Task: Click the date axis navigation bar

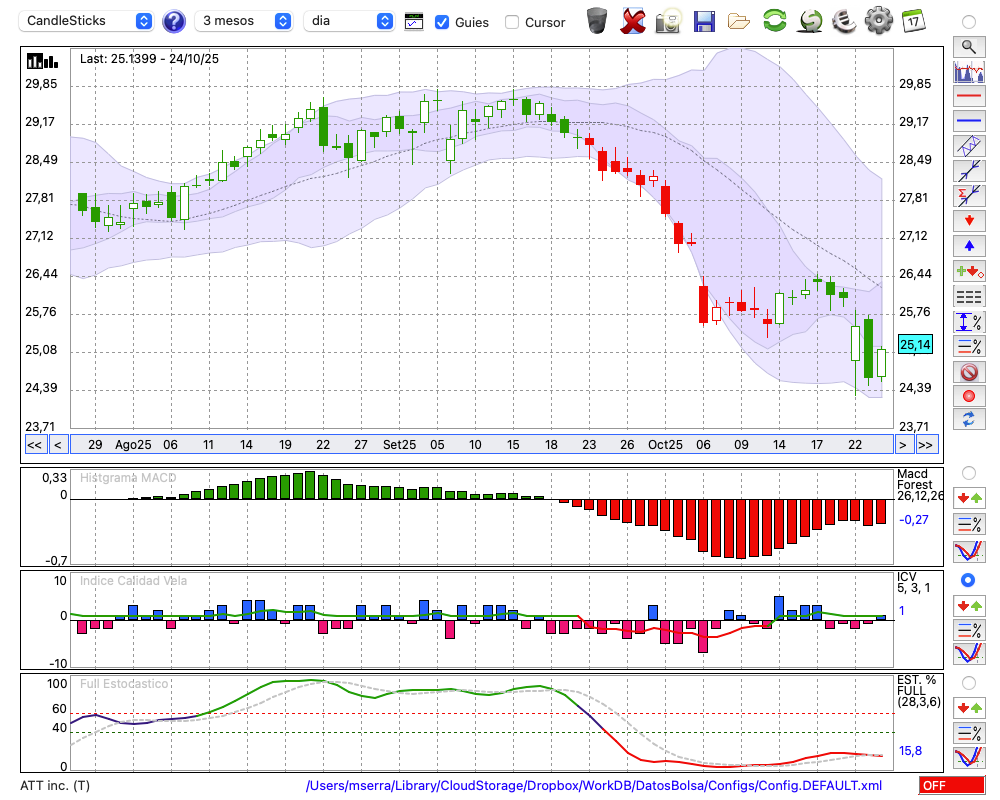Action: tap(482, 445)
